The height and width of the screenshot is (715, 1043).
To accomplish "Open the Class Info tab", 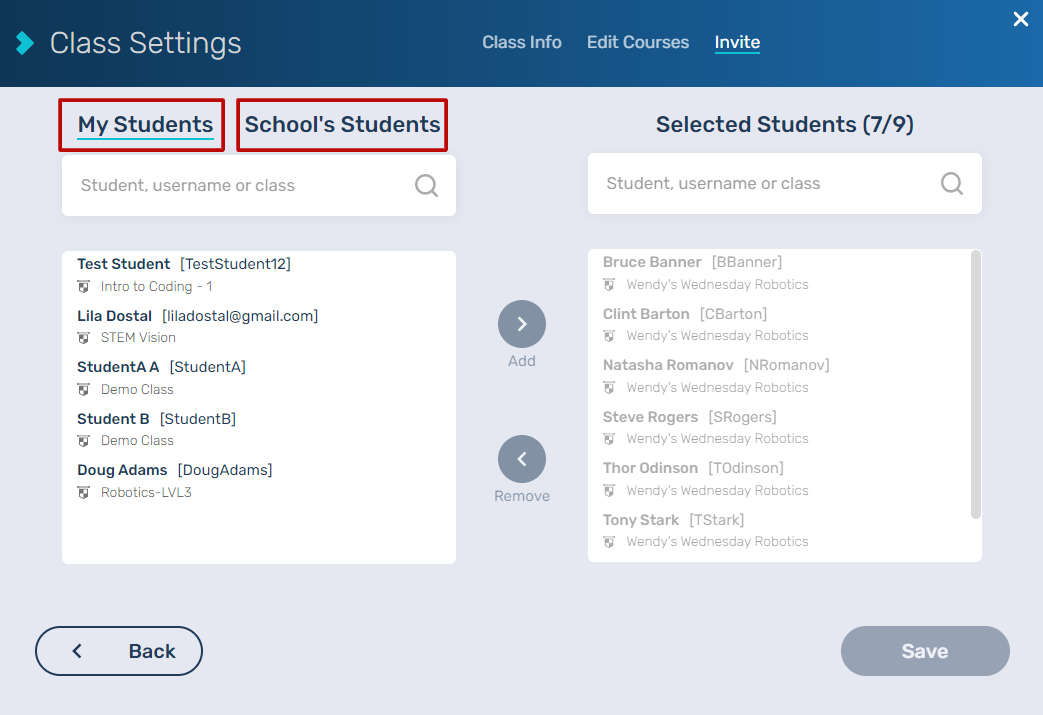I will pos(521,43).
